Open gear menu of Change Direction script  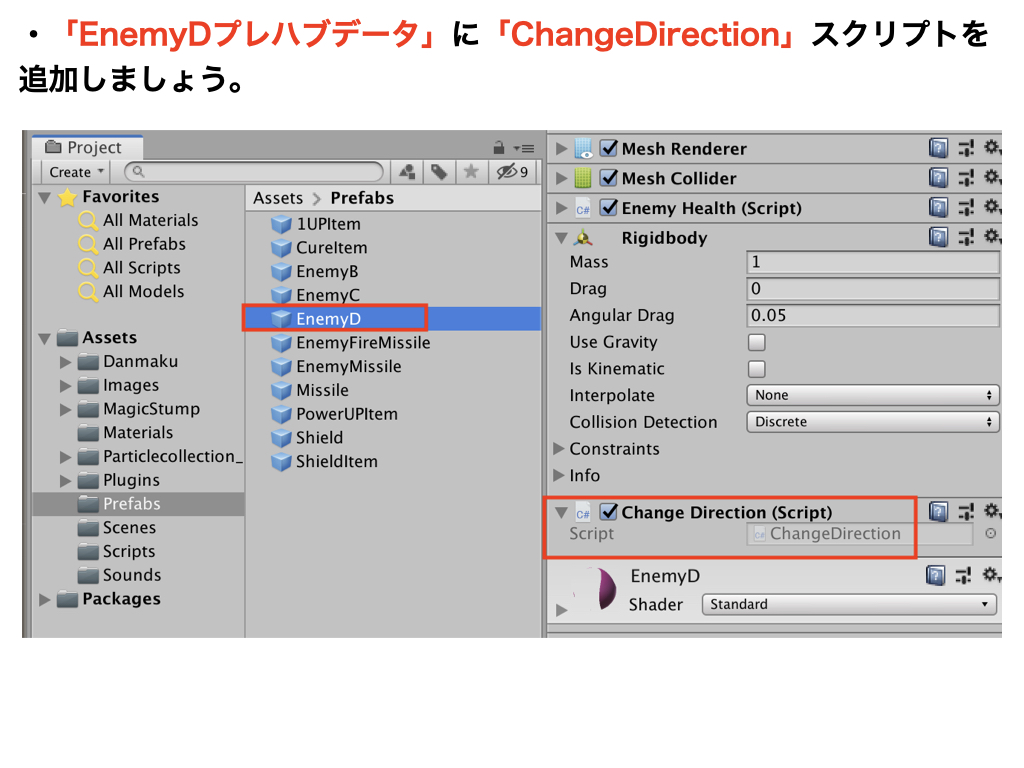pyautogui.click(x=992, y=511)
